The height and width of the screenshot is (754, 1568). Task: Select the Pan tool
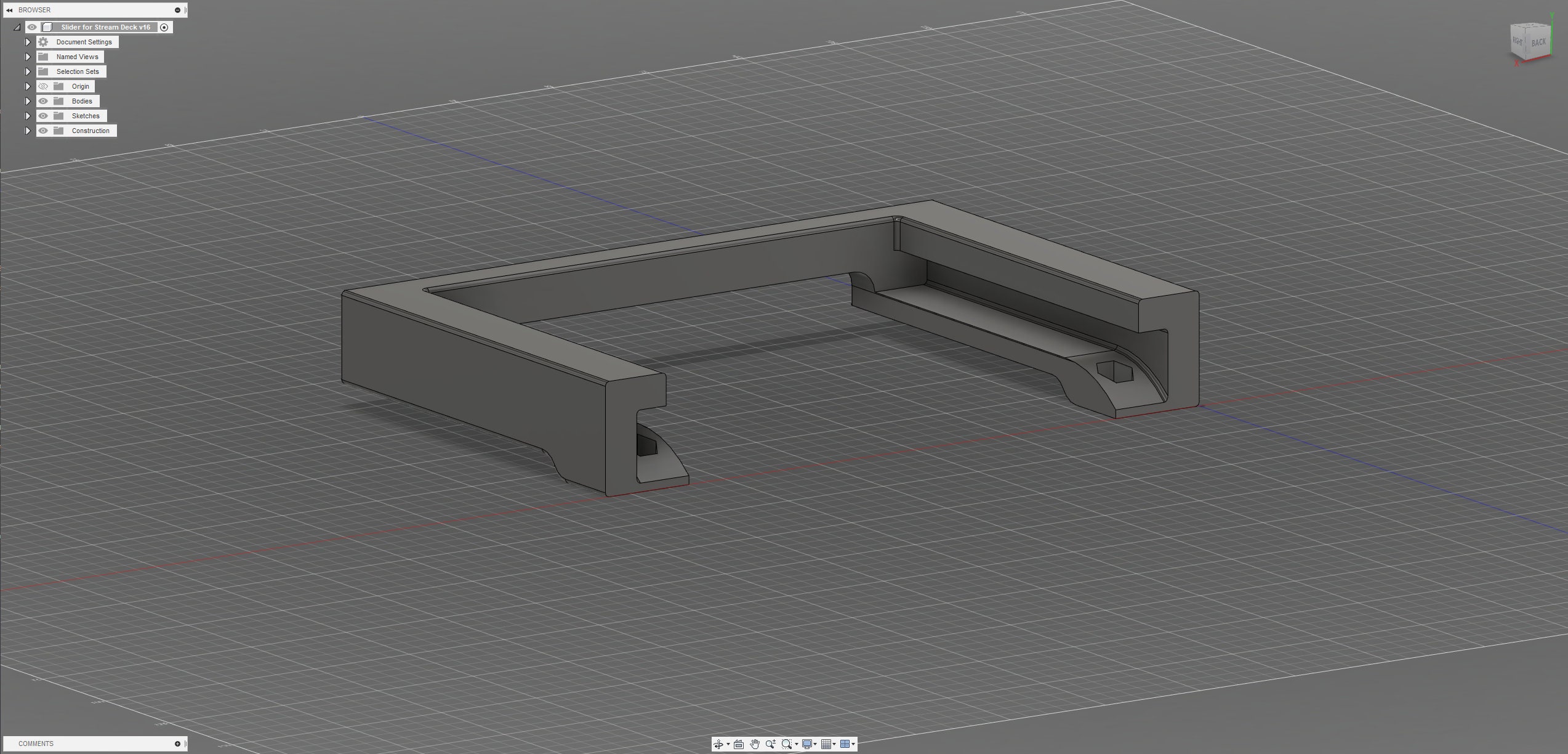tap(755, 744)
